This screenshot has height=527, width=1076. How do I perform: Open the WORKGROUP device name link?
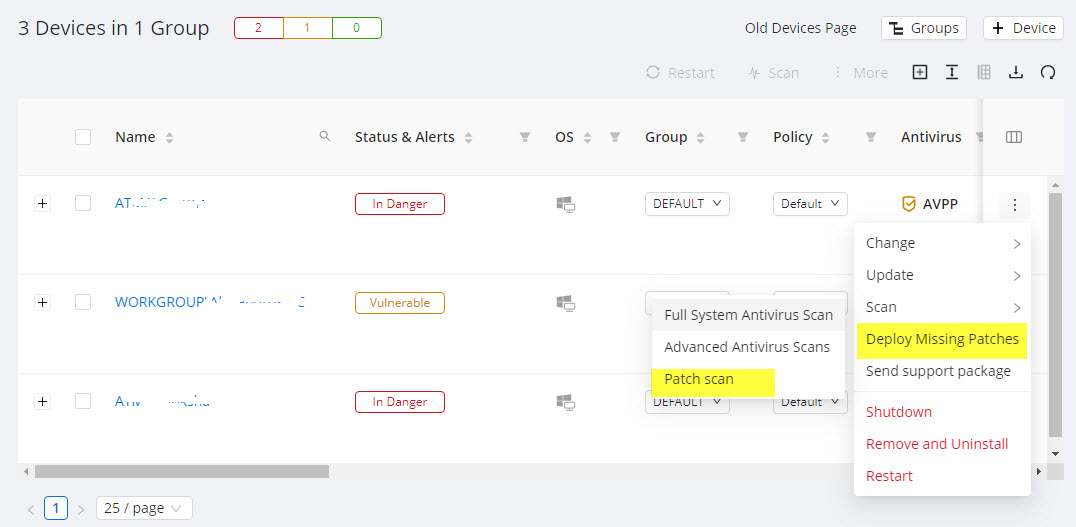(210, 302)
